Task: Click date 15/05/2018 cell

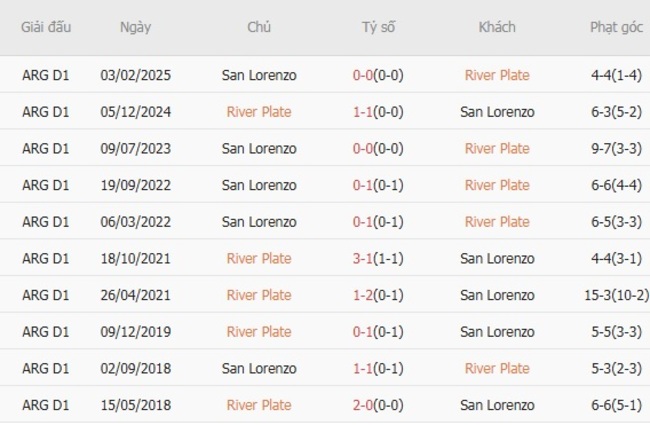Action: tap(135, 405)
